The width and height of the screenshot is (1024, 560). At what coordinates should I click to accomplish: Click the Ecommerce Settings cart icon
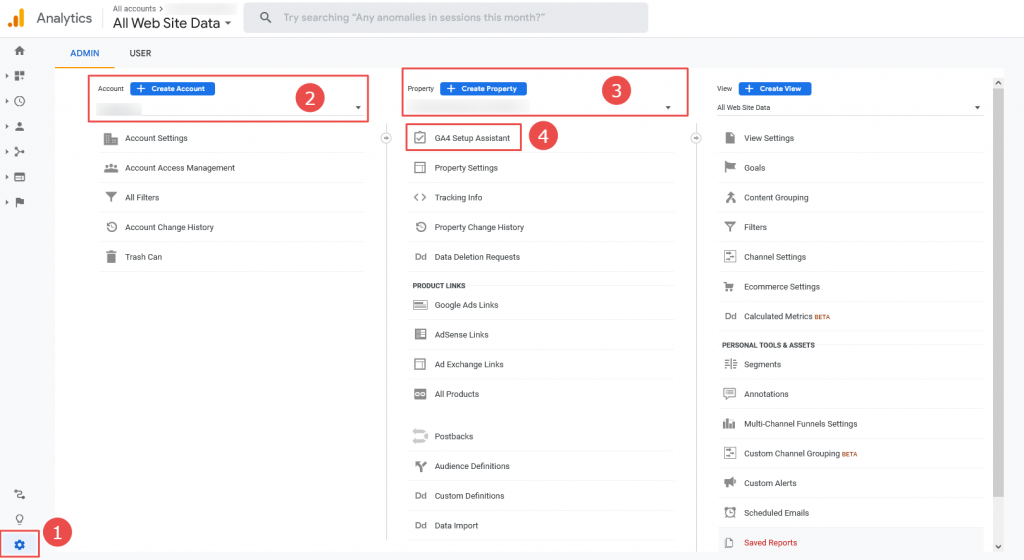[x=729, y=287]
